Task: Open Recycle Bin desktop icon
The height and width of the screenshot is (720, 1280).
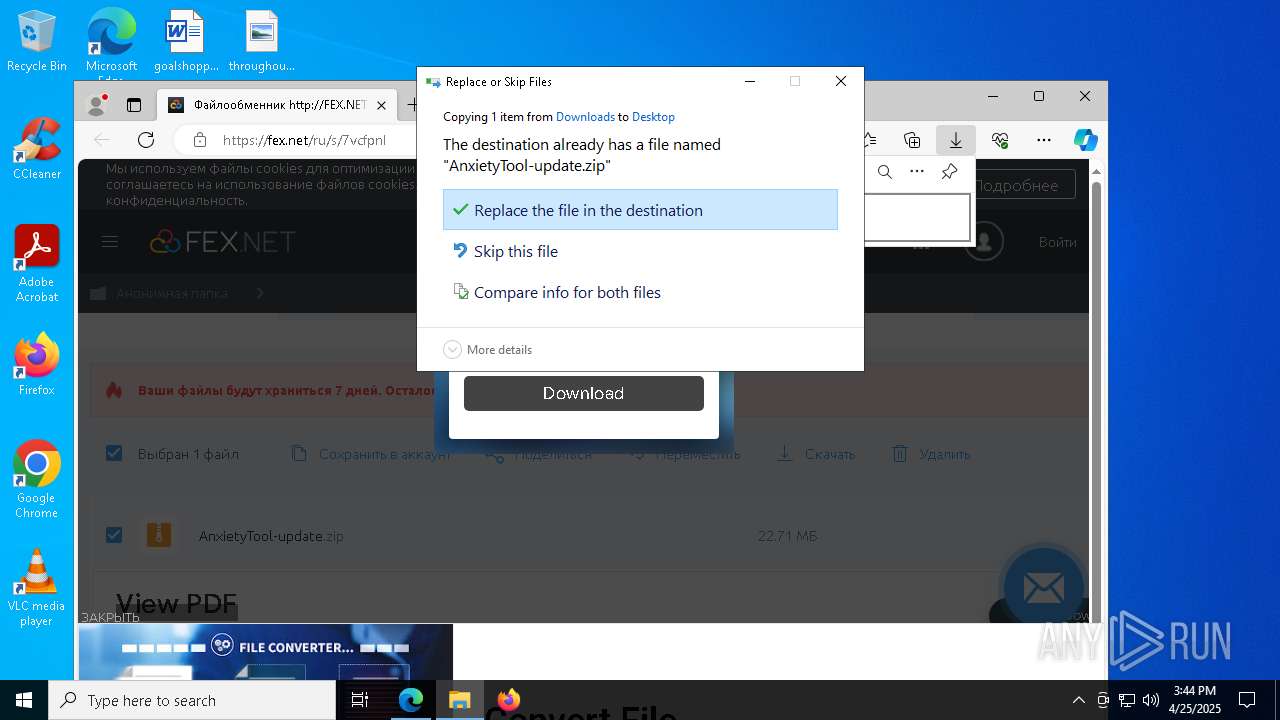Action: point(37,42)
